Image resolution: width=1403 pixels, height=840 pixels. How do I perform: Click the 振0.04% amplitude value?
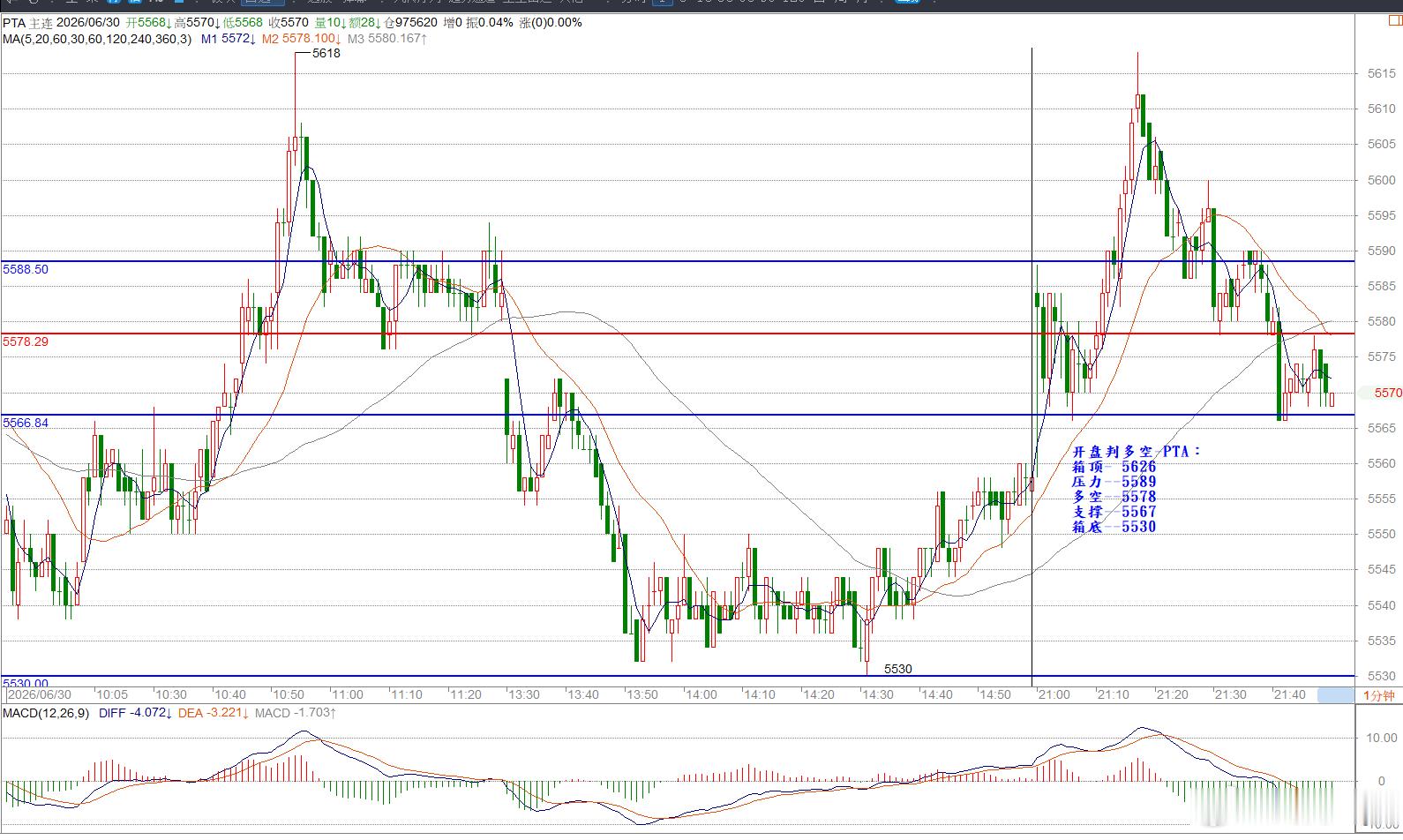click(490, 23)
